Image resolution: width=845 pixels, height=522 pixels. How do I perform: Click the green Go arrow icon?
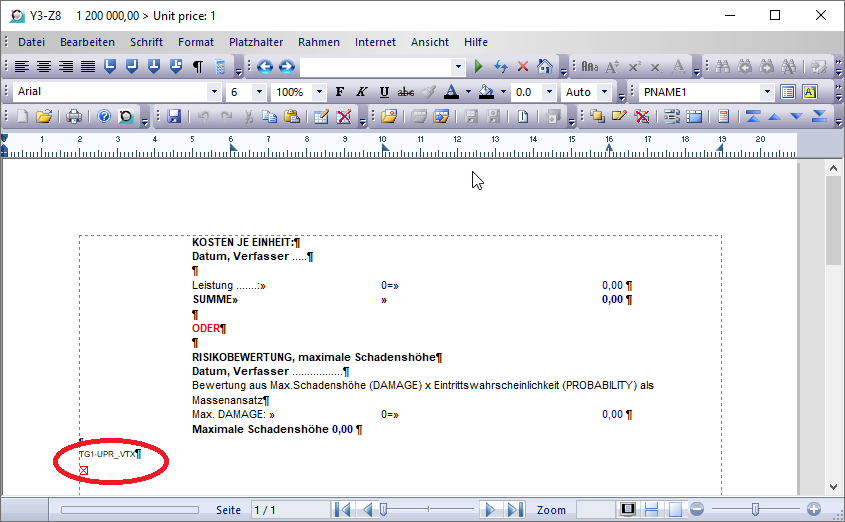click(x=479, y=67)
